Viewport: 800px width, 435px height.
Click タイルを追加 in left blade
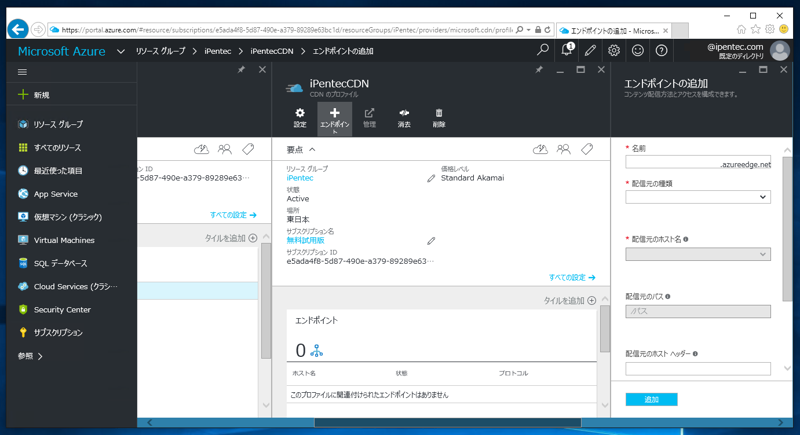point(231,238)
